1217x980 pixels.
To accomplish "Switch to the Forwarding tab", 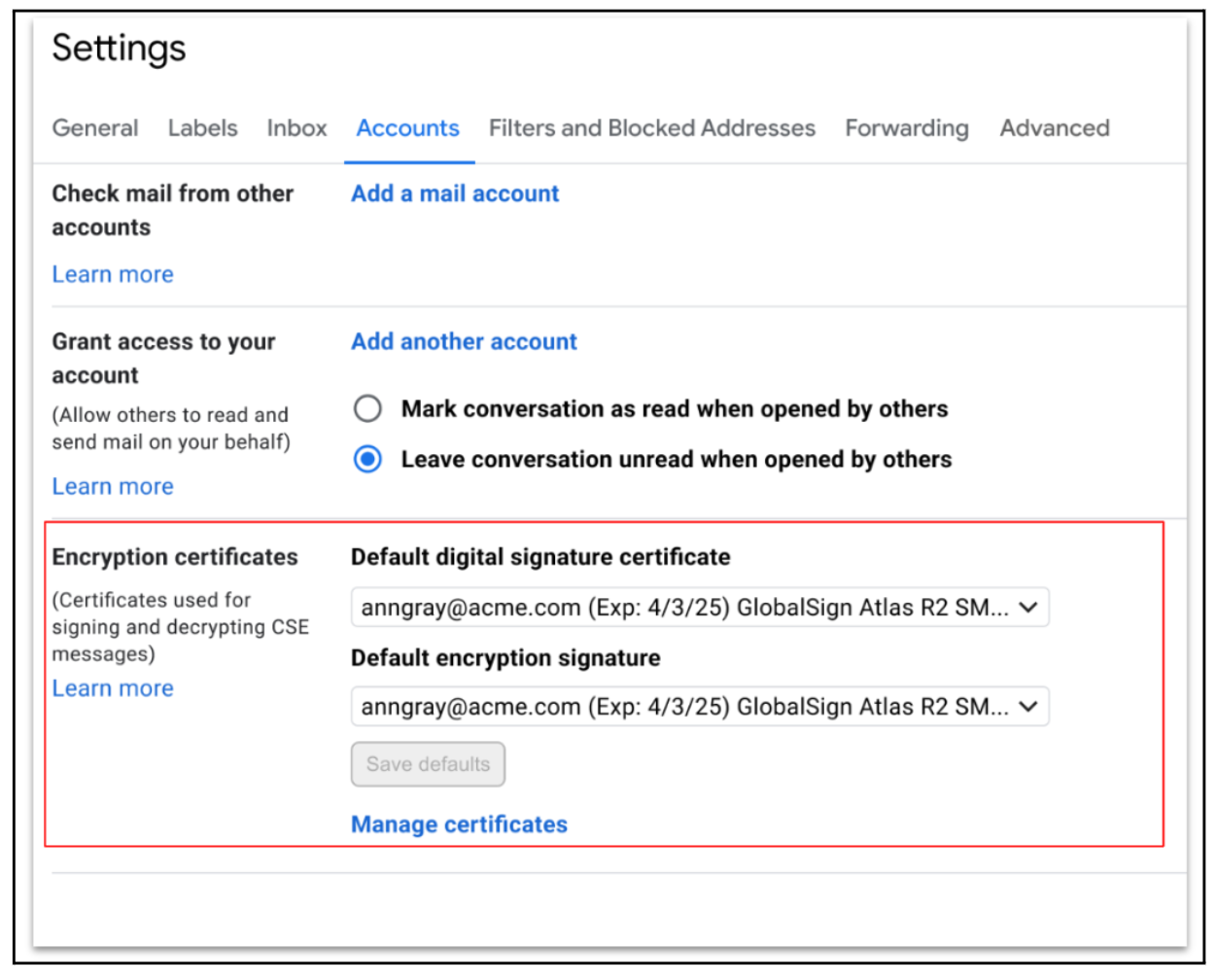I will tap(907, 128).
